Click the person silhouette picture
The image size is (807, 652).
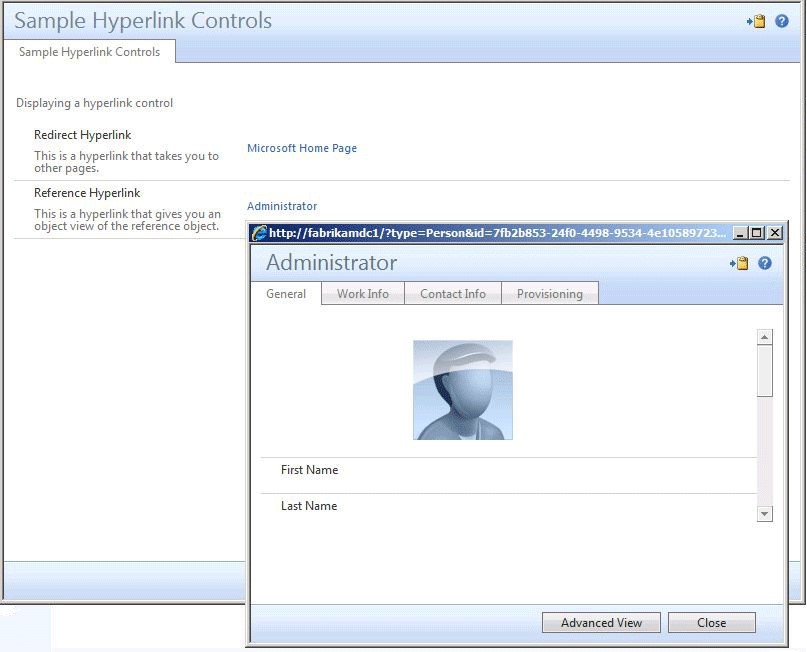[462, 389]
